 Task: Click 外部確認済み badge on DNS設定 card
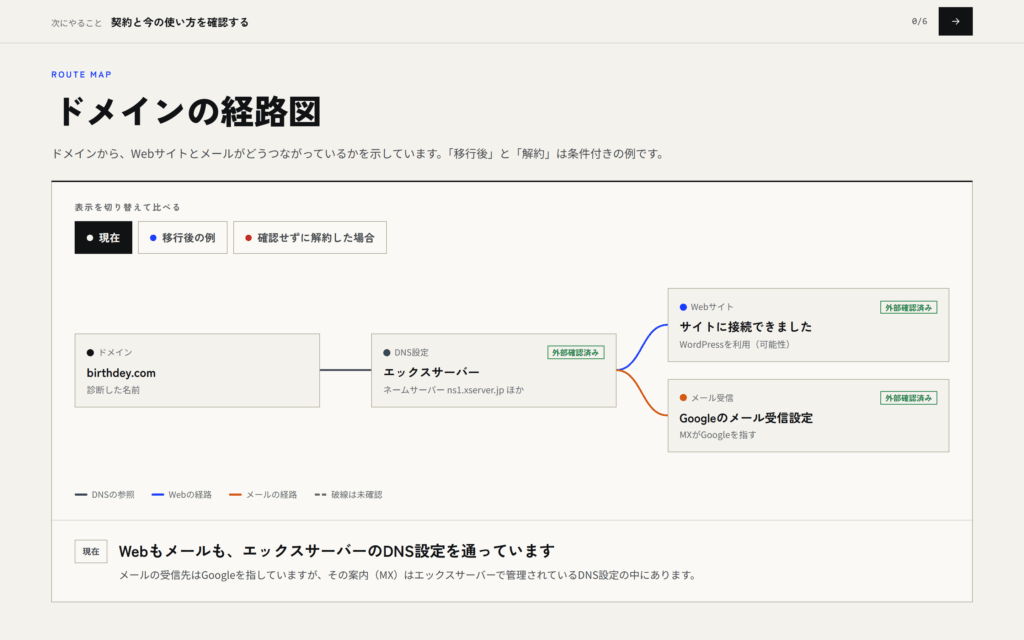tap(575, 353)
